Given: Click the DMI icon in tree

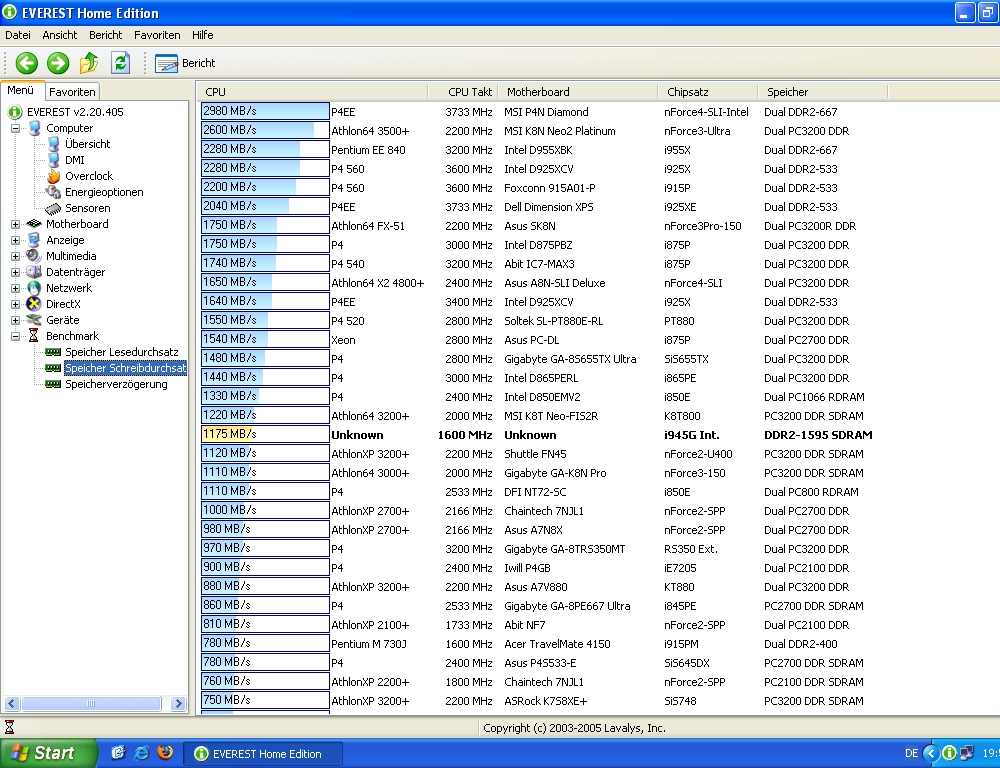Looking at the screenshot, I should [54, 160].
